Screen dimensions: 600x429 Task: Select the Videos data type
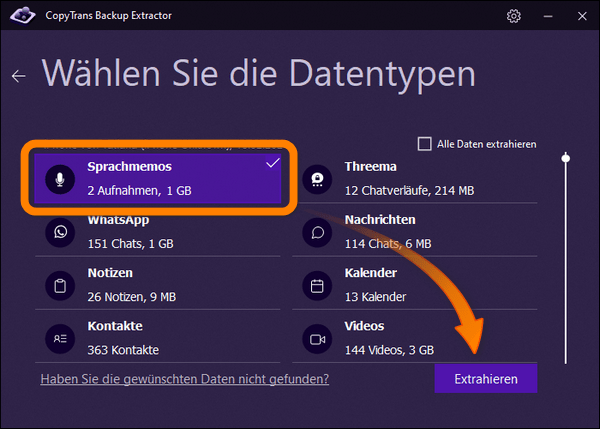click(415, 338)
